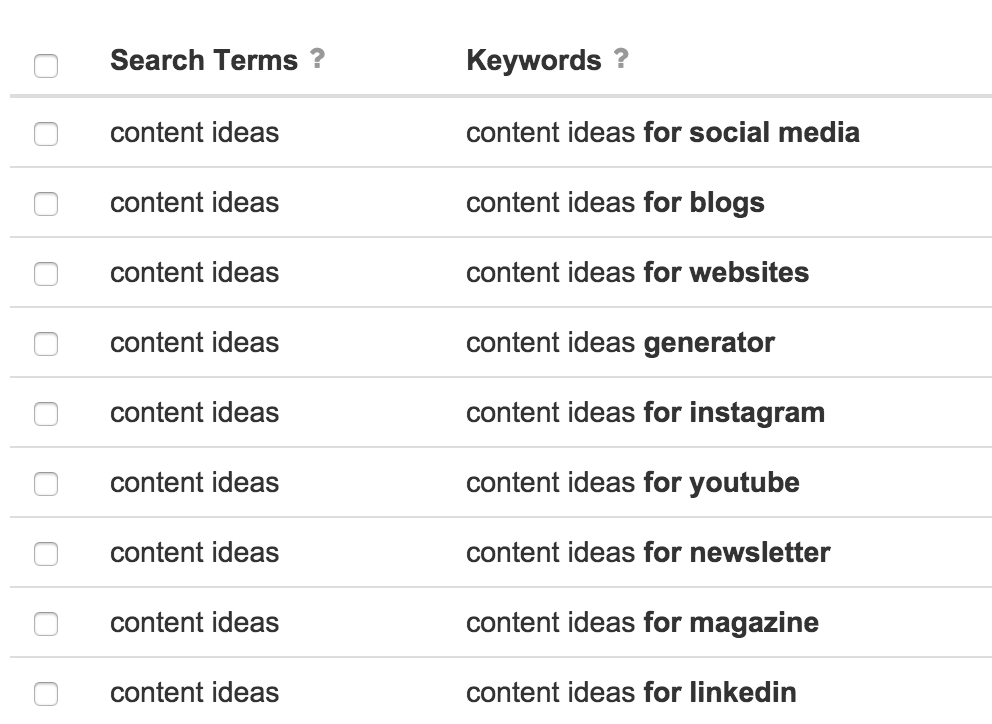Image resolution: width=992 pixels, height=724 pixels.
Task: Check the 'for newsletter' row checkbox
Action: point(46,554)
